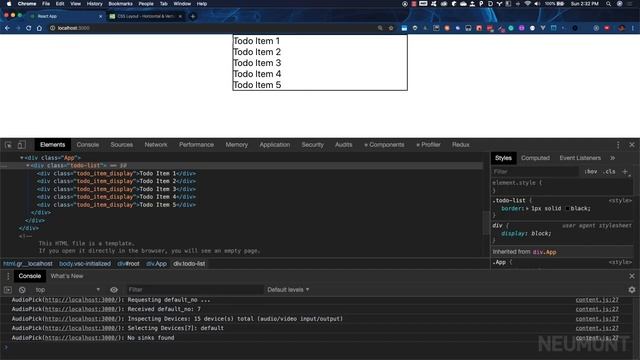
Task: Open the Bookmarks menu in menu bar
Action: 120,4
